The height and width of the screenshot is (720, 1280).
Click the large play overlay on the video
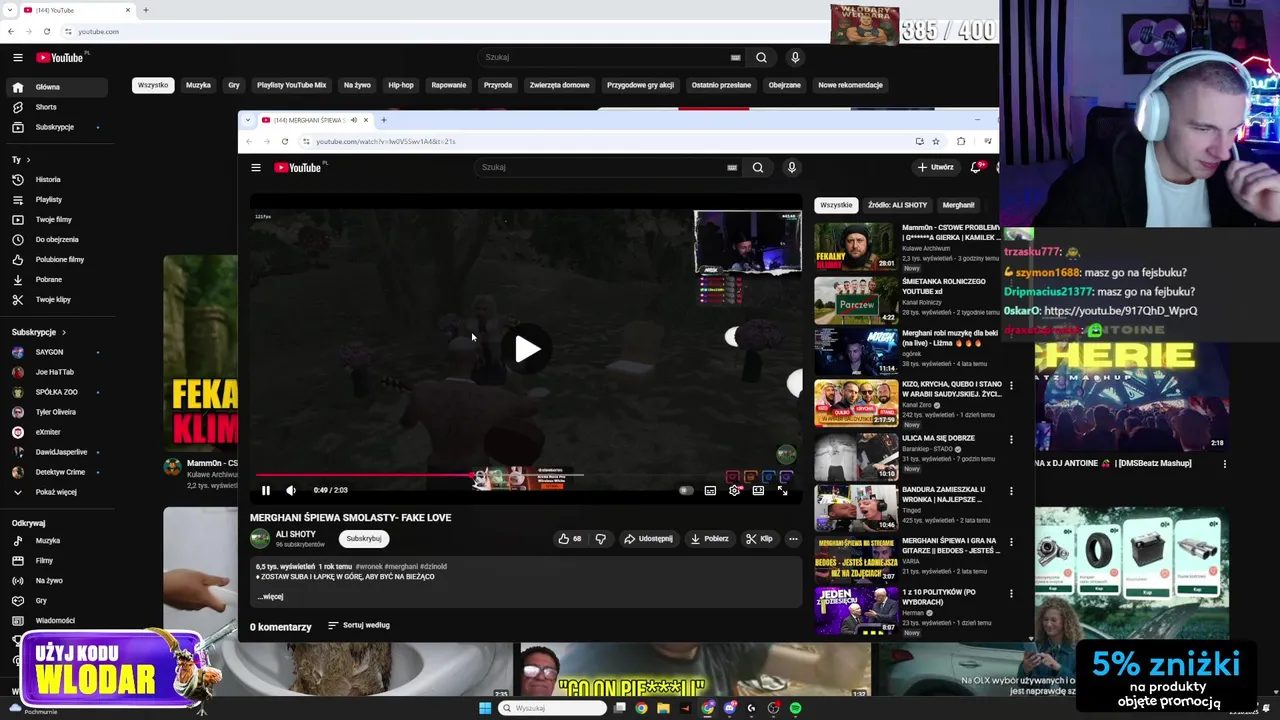(527, 348)
